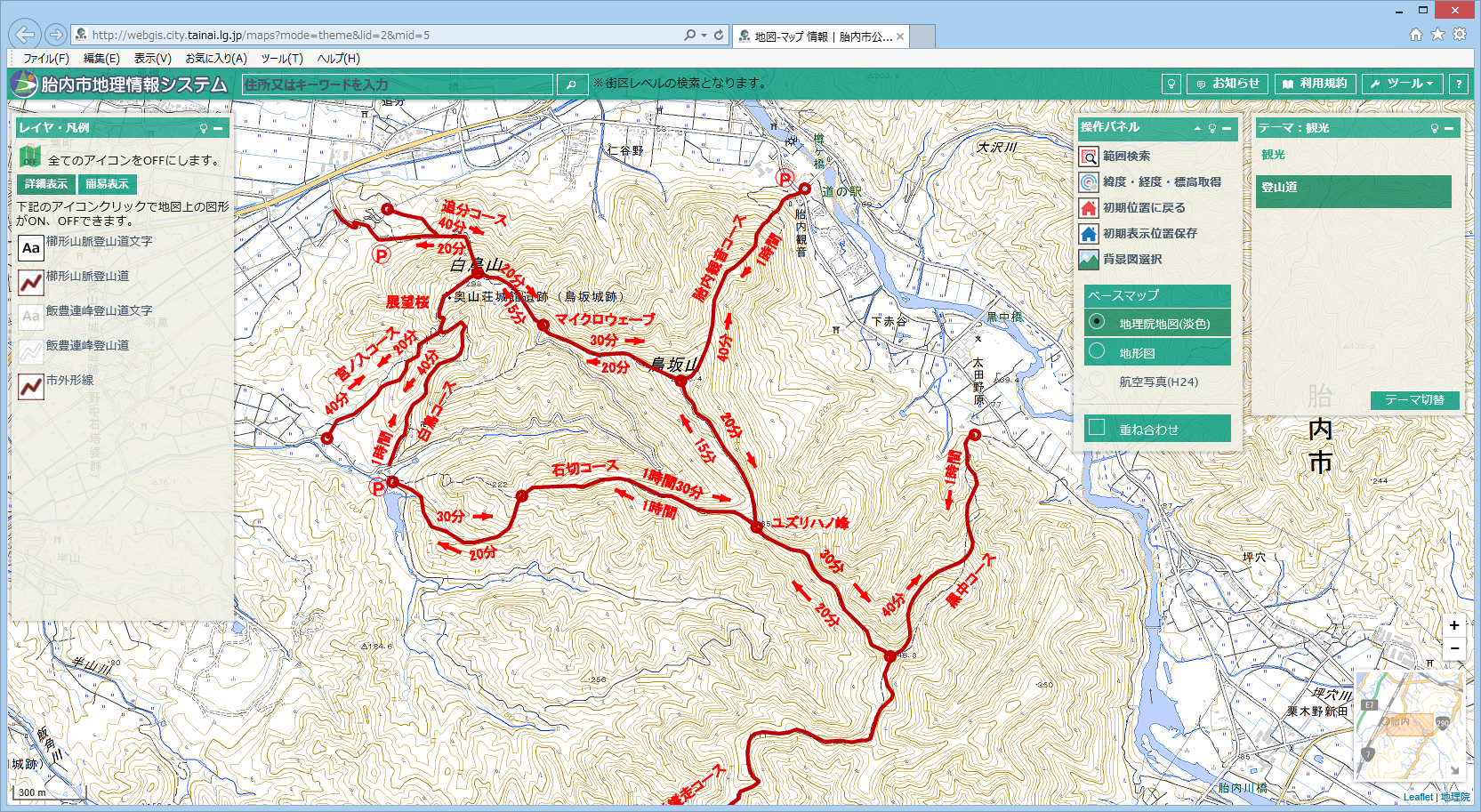
Task: Click lightbulb icon in 操作パネル header
Action: point(1211,128)
